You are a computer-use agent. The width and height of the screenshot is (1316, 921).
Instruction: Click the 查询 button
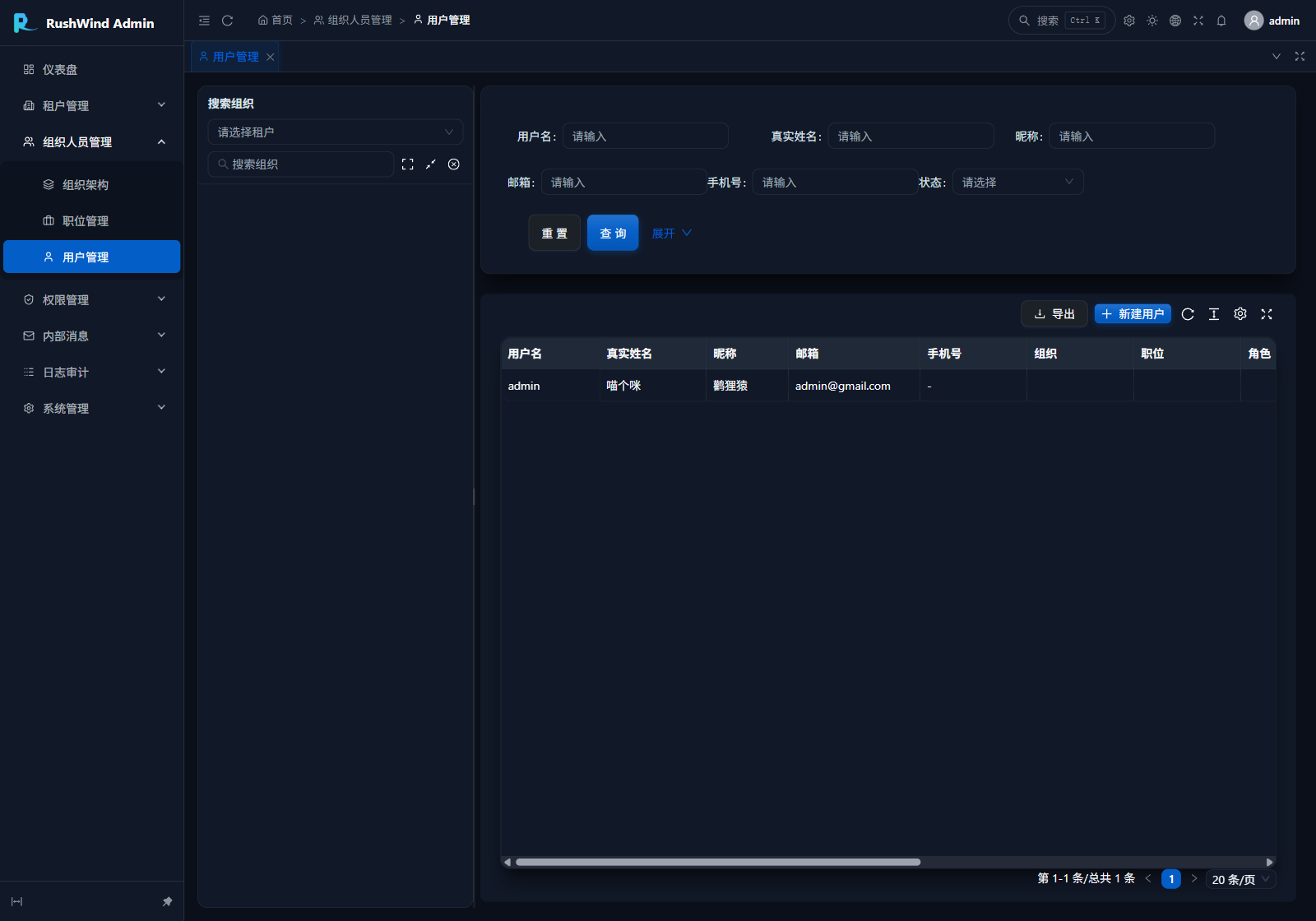[613, 234]
